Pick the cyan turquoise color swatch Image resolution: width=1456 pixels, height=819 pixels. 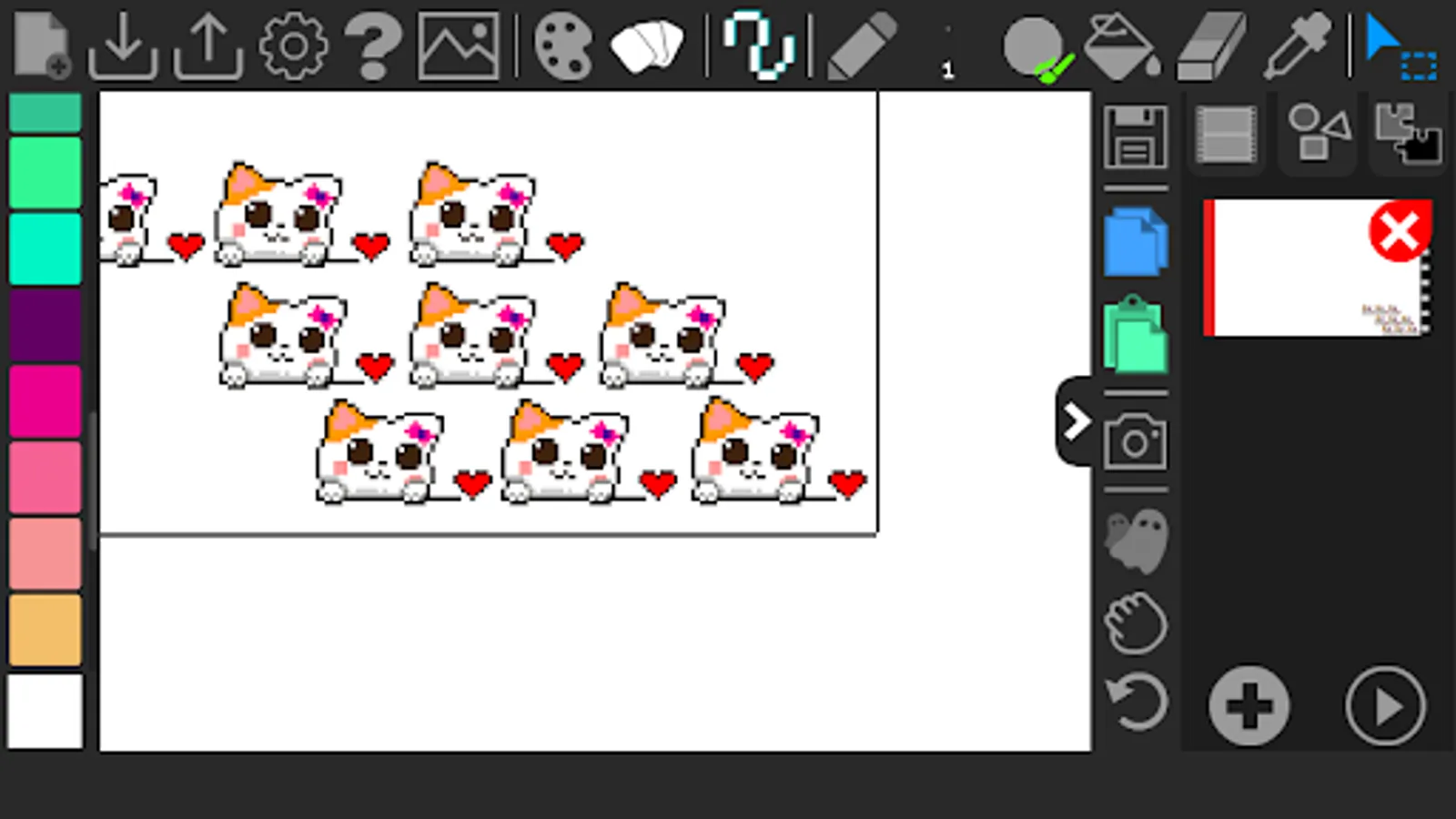coord(45,249)
